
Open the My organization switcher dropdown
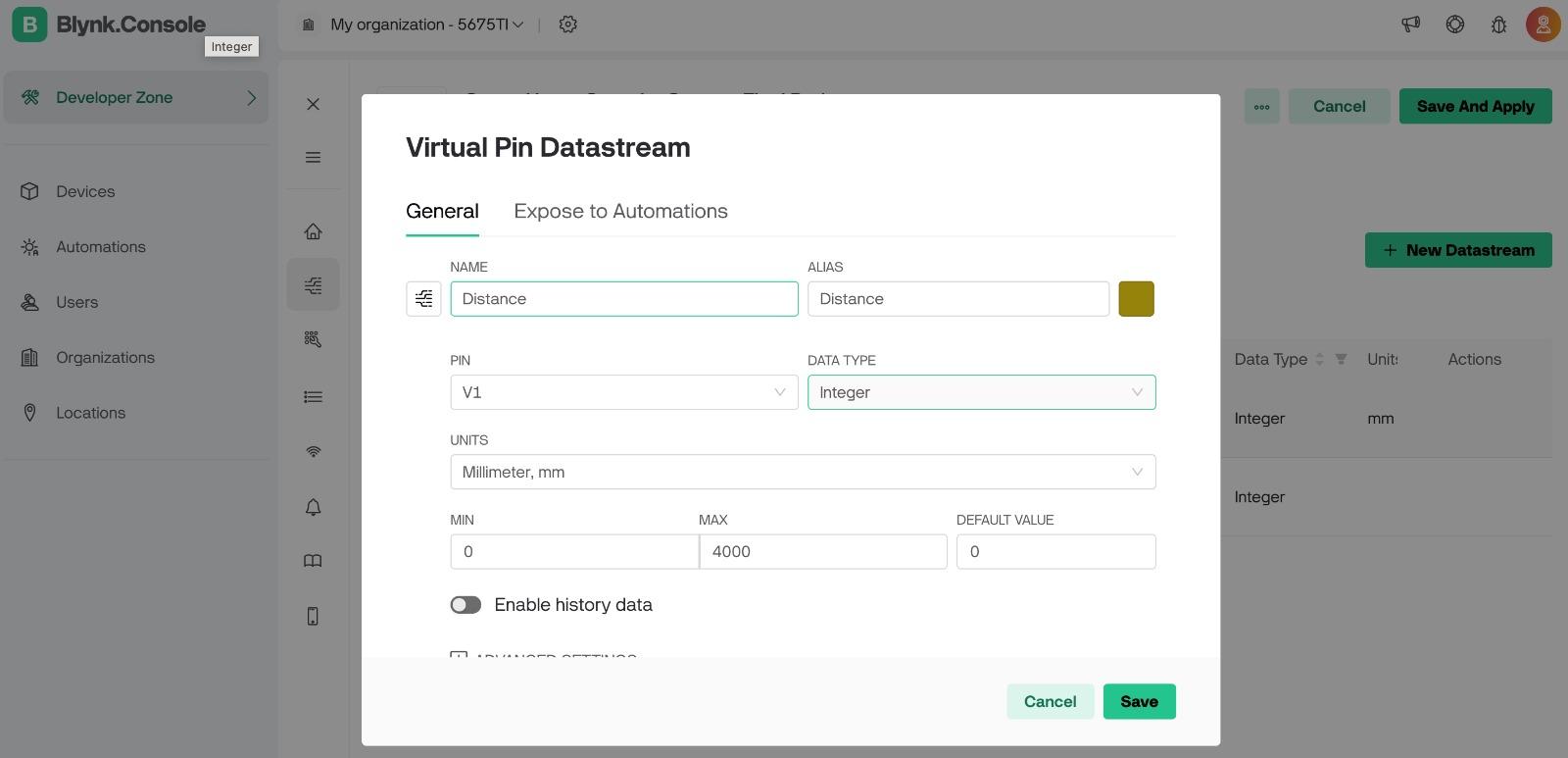tap(427, 25)
